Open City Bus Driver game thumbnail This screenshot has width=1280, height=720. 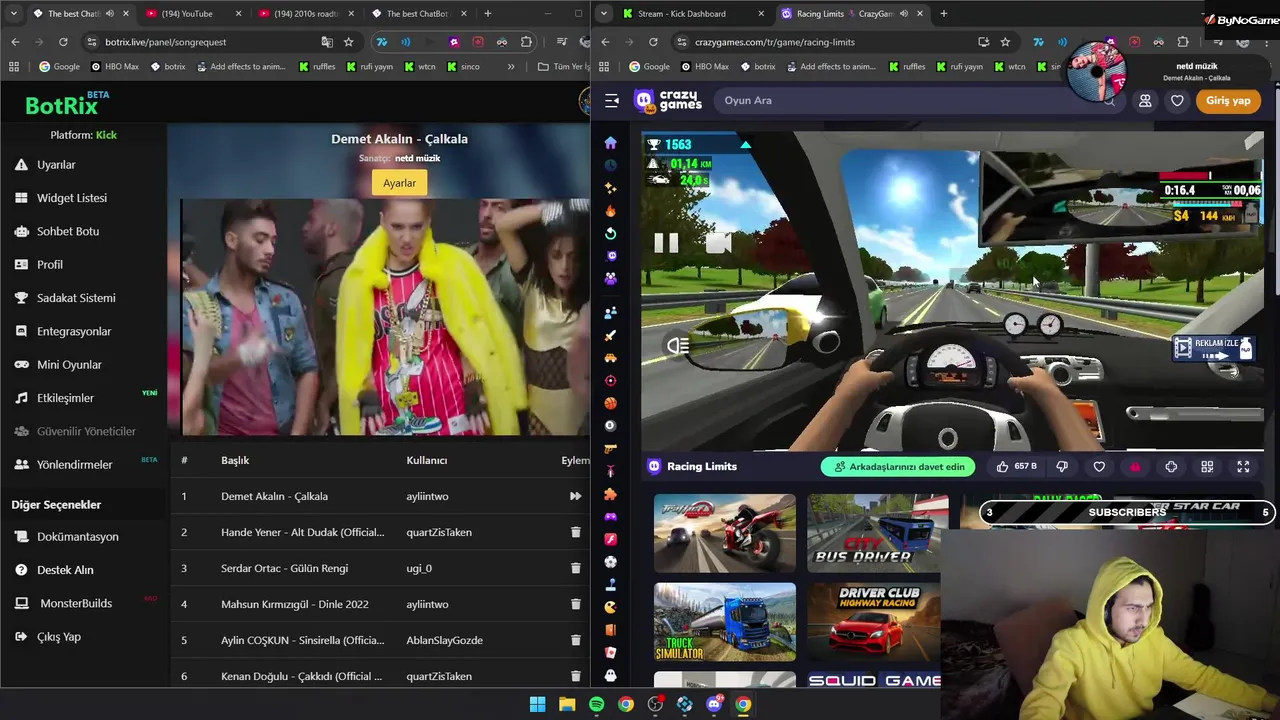coord(878,533)
